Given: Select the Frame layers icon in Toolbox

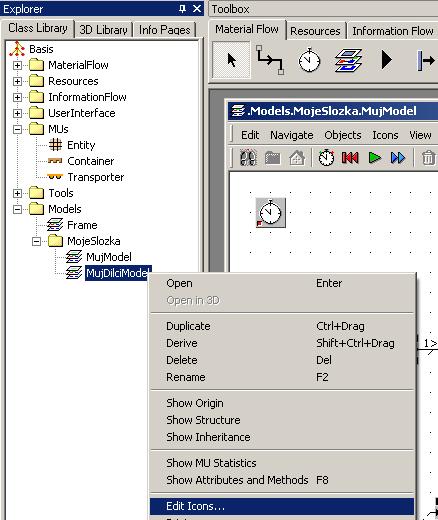Looking at the screenshot, I should coord(348,60).
